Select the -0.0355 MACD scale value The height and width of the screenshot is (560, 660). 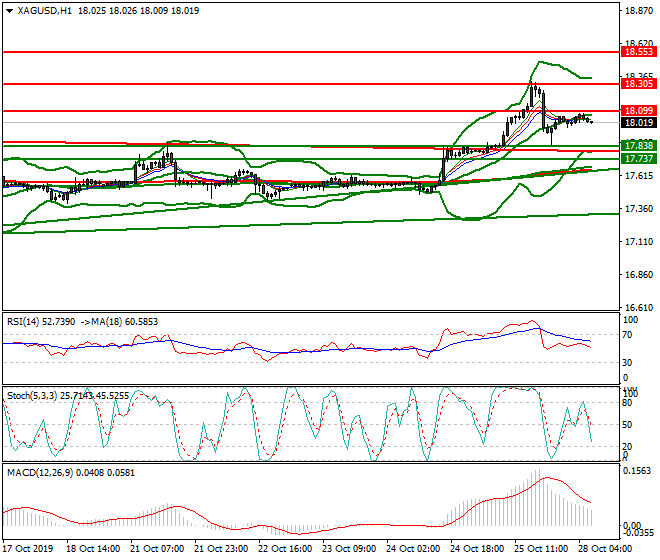point(639,533)
